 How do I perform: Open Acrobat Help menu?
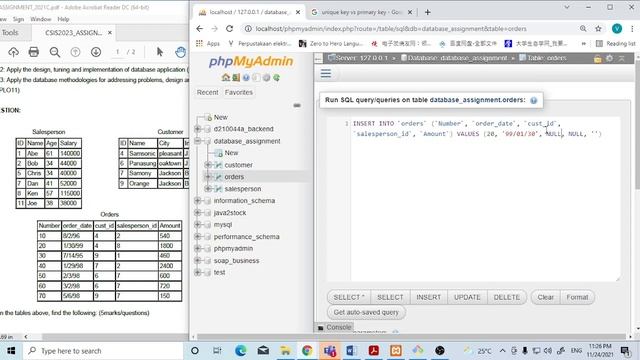(x=63, y=19)
